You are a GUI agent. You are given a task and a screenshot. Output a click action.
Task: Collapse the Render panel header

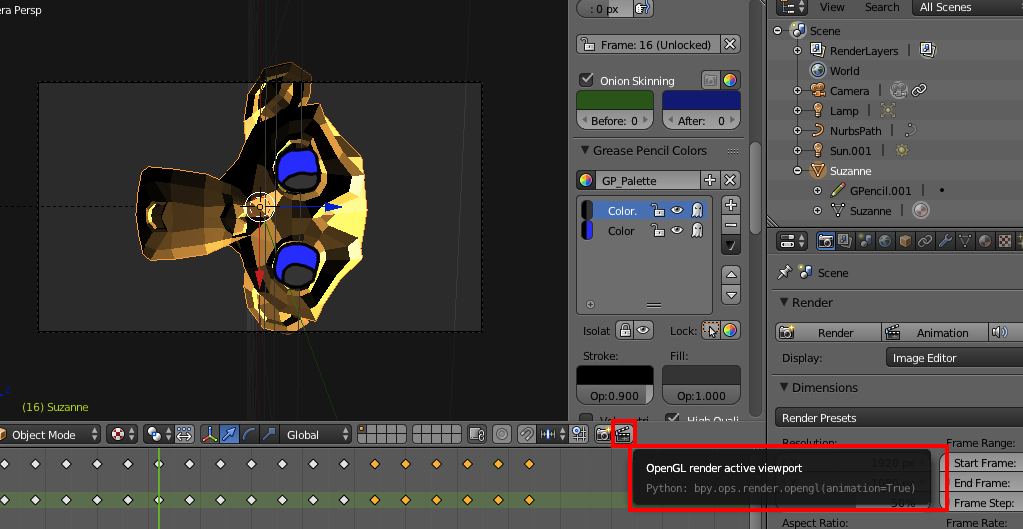point(784,303)
